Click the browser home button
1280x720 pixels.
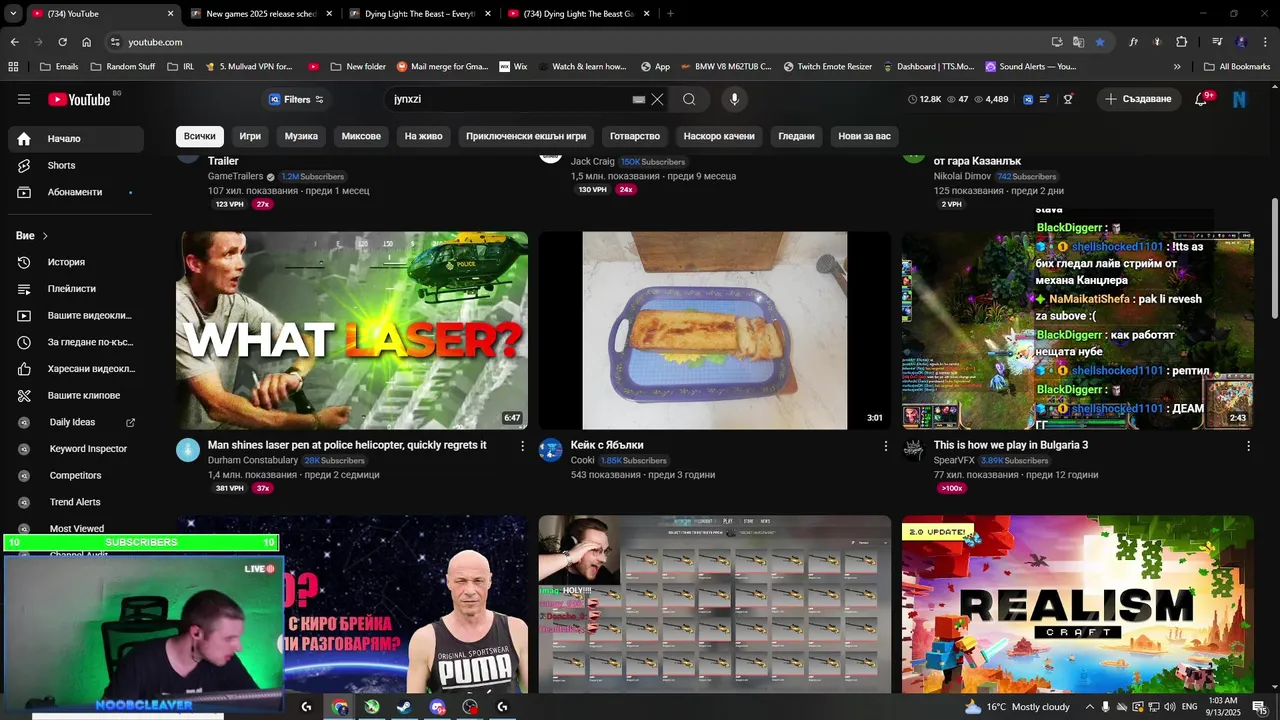click(x=87, y=42)
